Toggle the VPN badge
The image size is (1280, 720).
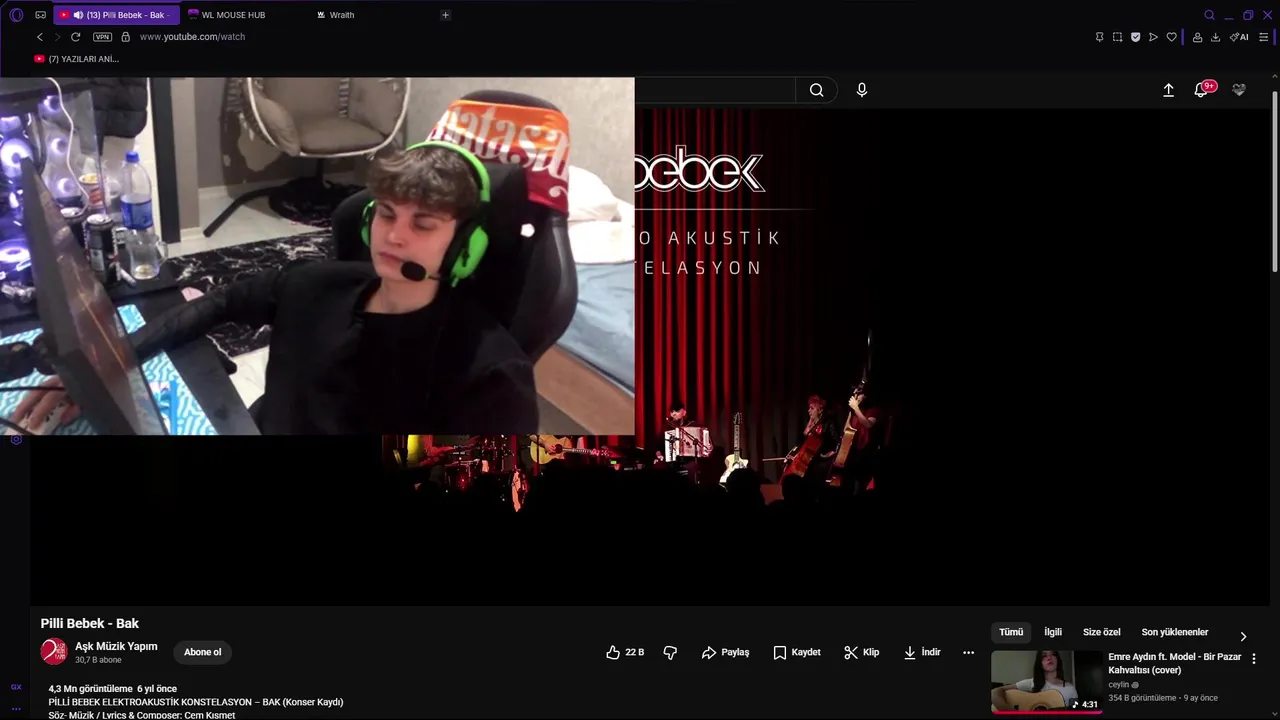(x=102, y=37)
